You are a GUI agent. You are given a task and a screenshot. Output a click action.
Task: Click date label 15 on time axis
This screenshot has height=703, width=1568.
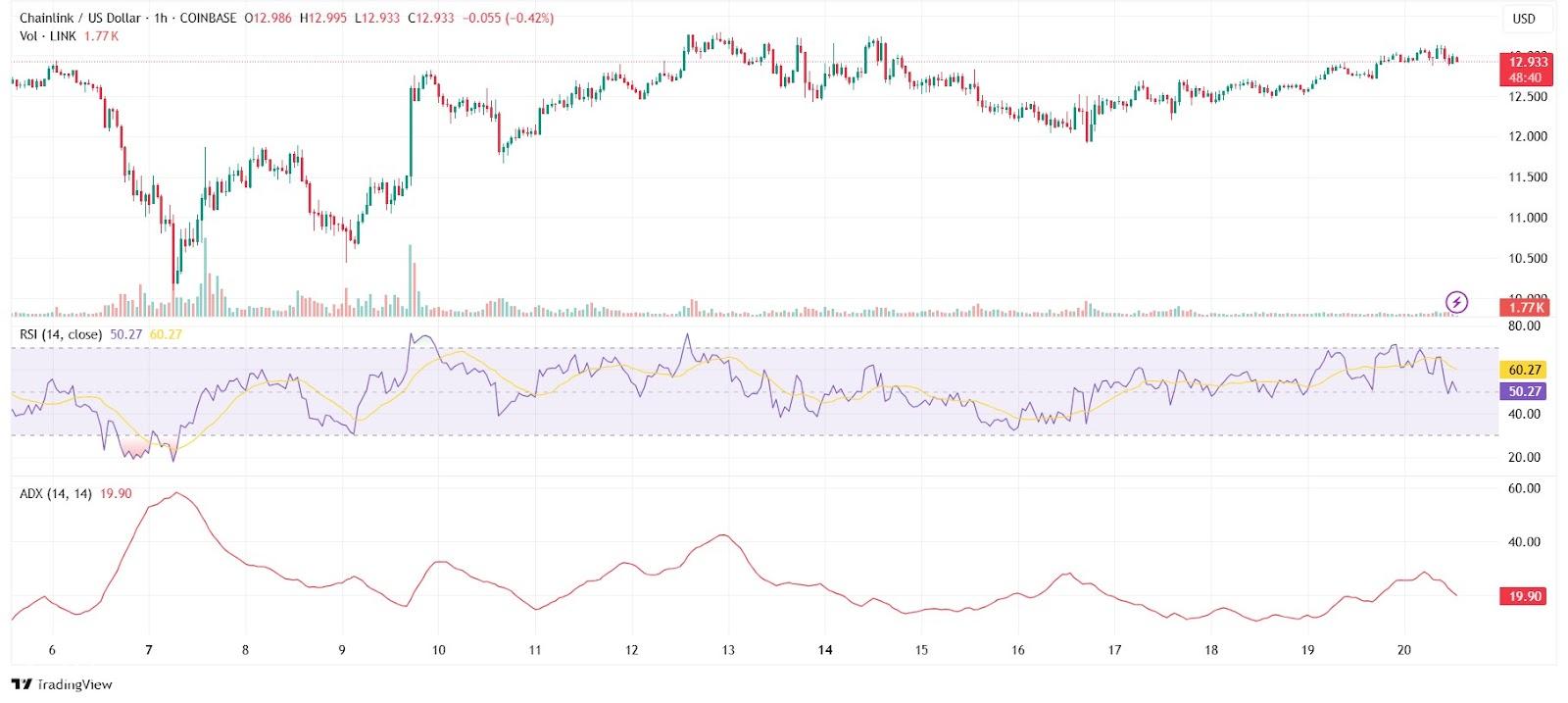click(921, 649)
